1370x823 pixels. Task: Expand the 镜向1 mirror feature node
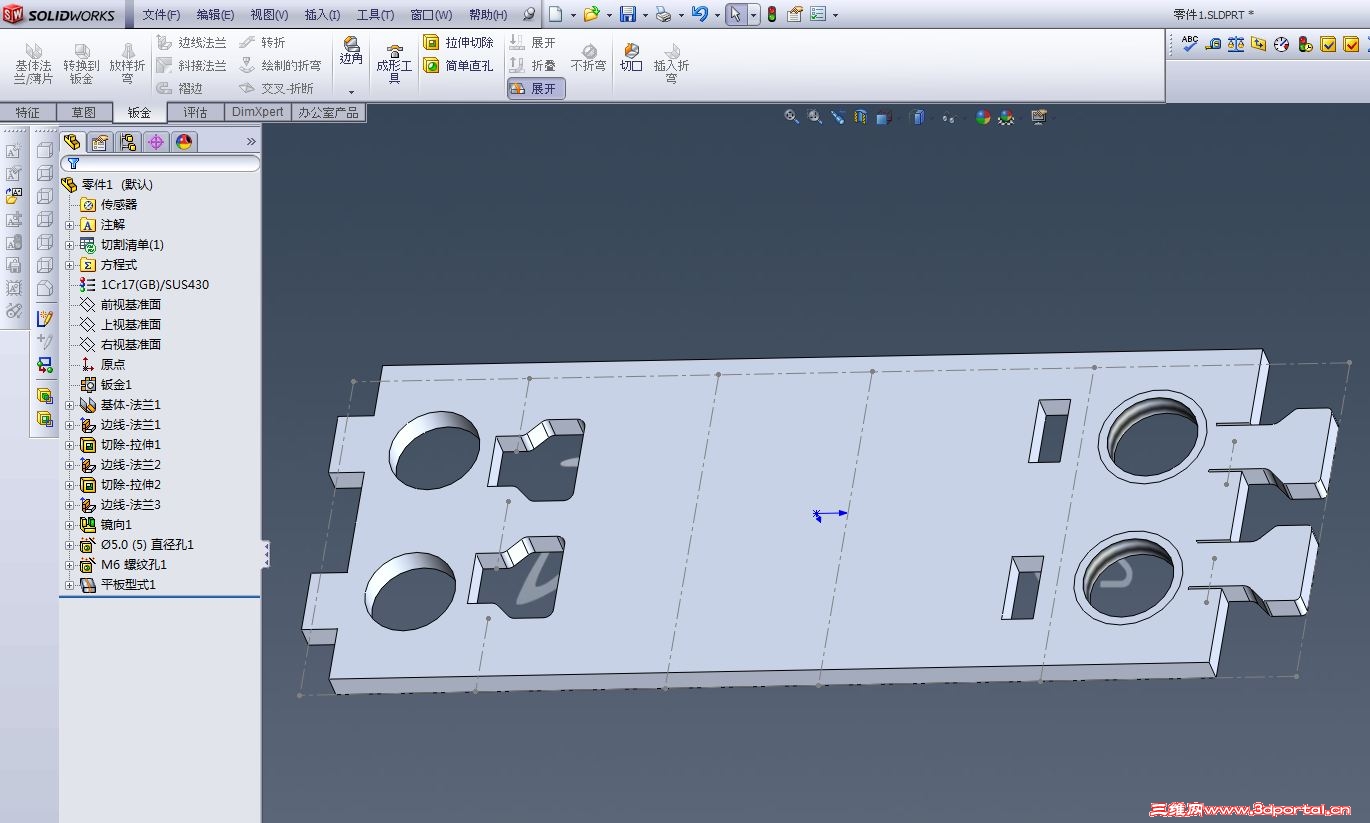tap(70, 525)
